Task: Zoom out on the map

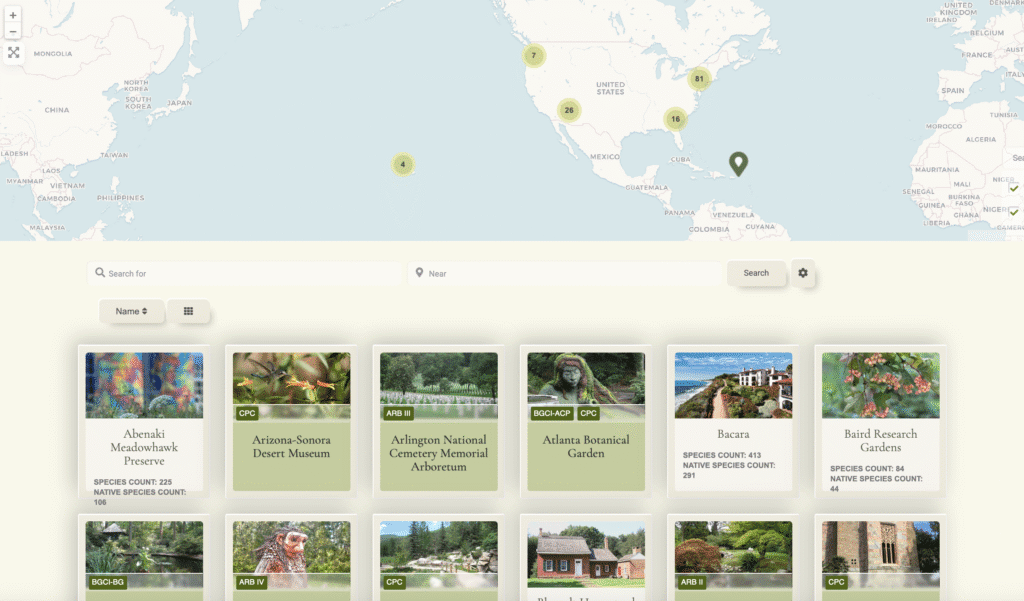Action: click(x=13, y=32)
